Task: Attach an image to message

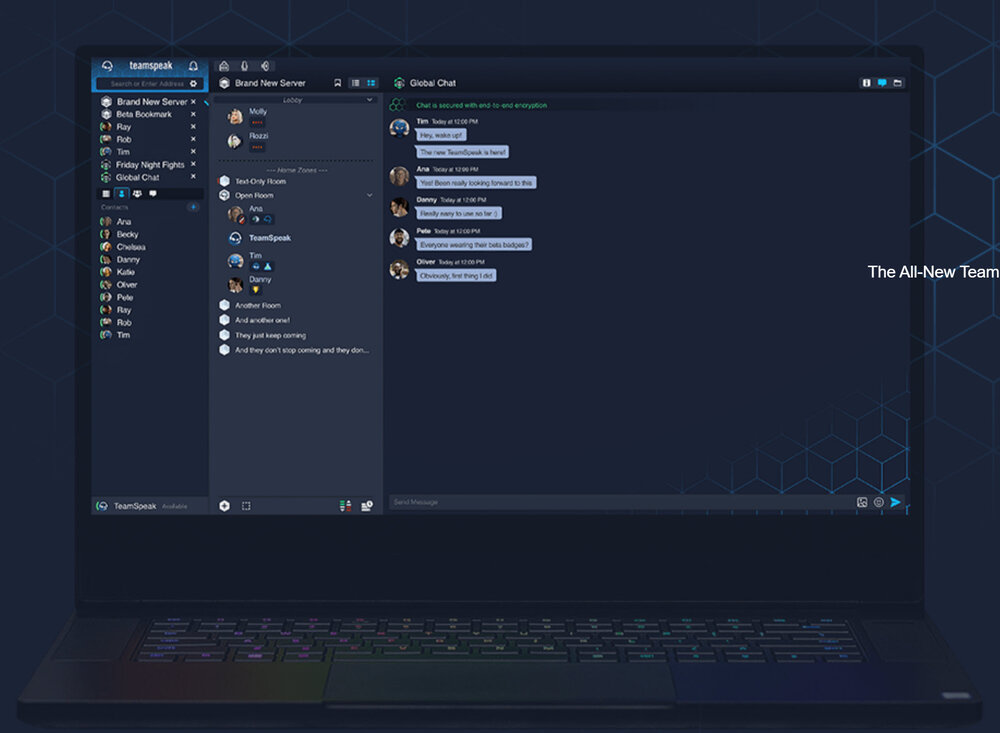Action: point(862,502)
